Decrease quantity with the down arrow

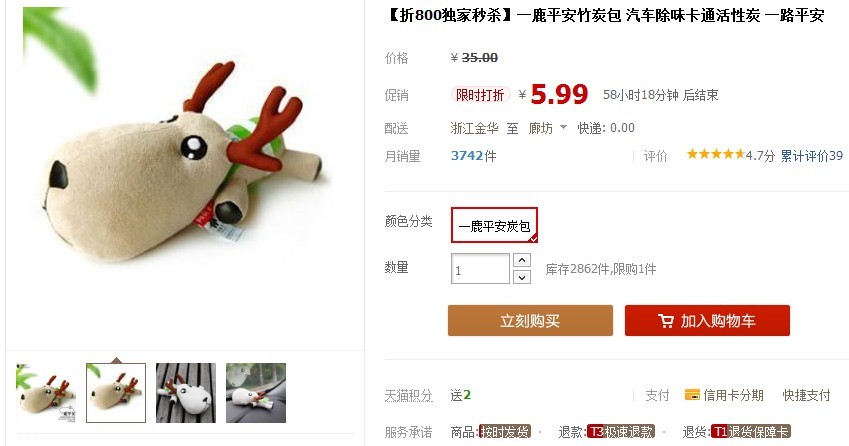pyautogui.click(x=521, y=277)
